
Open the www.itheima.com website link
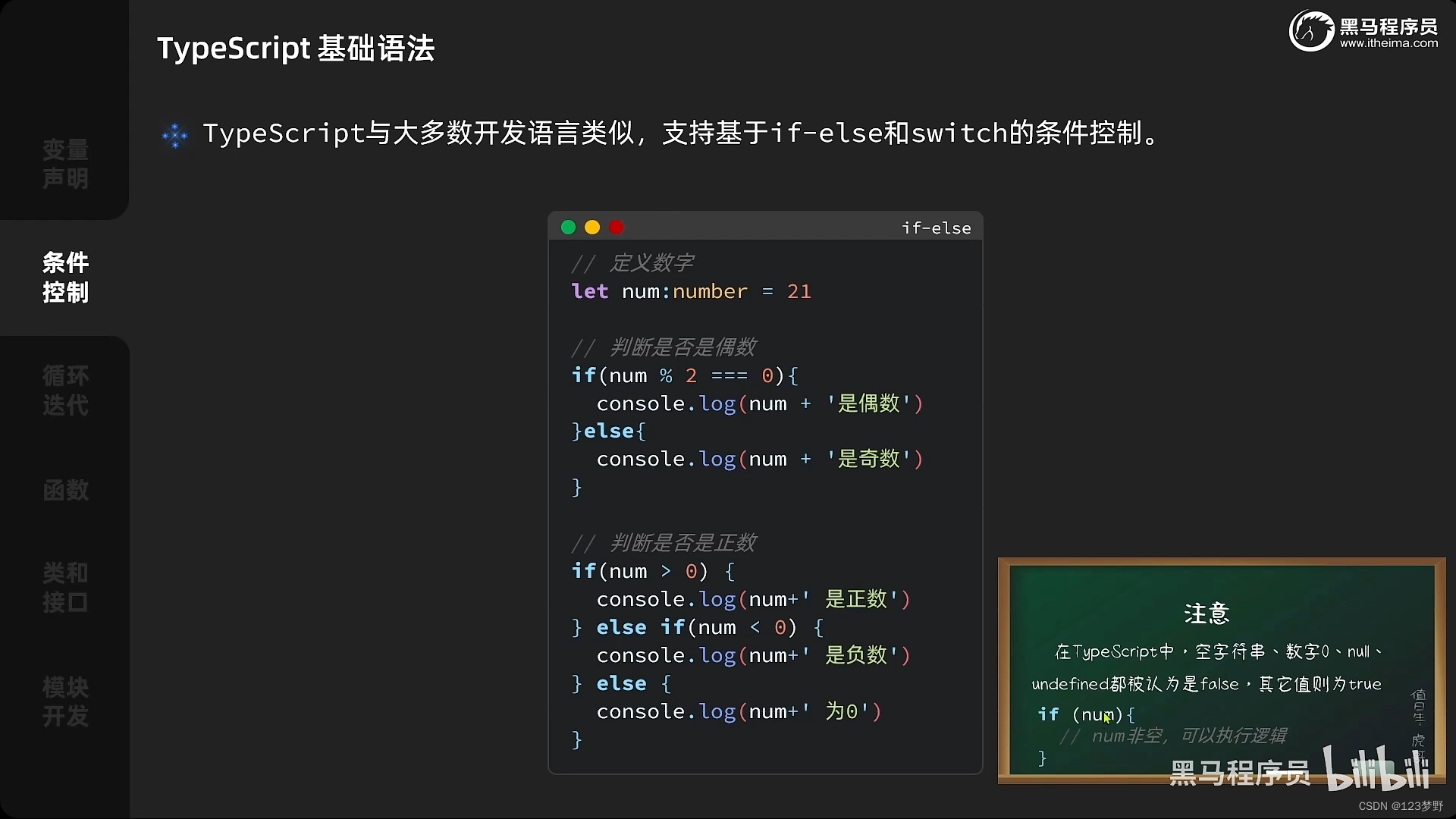coord(1389,43)
